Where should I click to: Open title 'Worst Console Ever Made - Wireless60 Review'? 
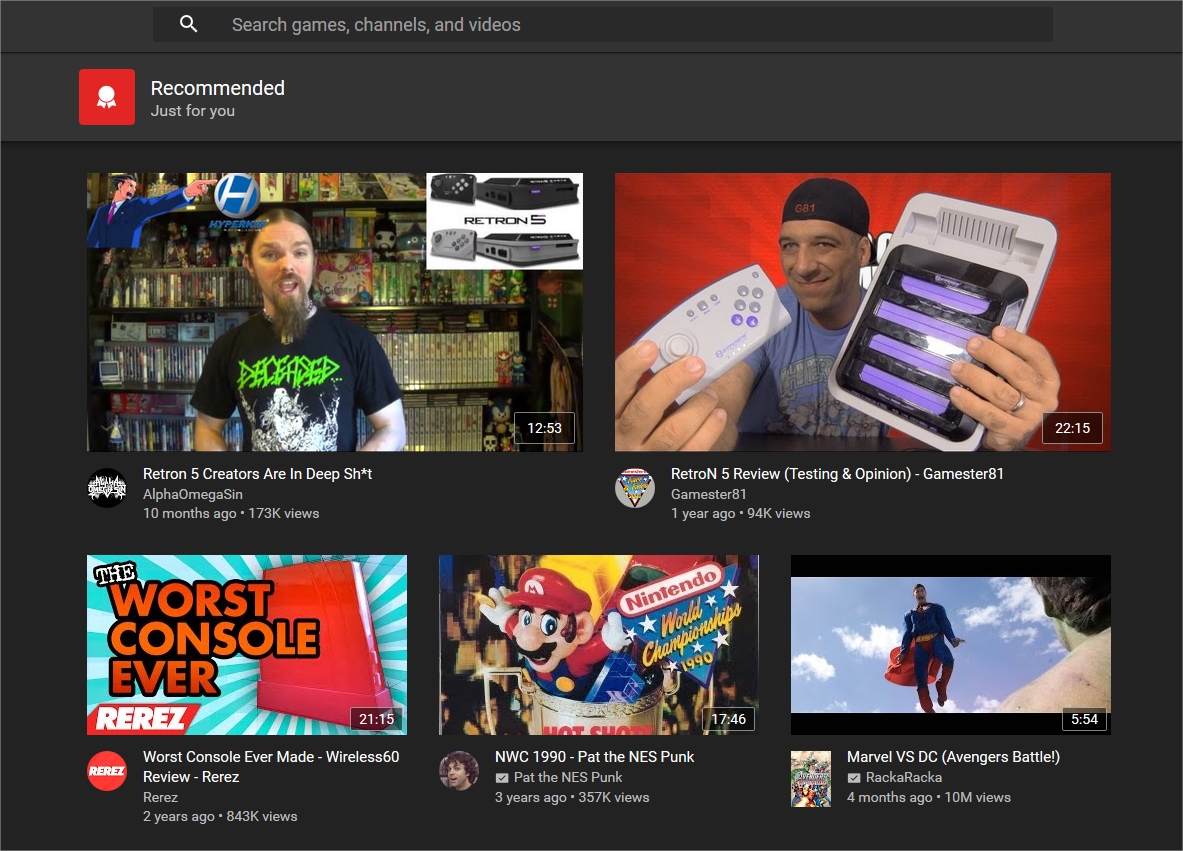coord(271,767)
